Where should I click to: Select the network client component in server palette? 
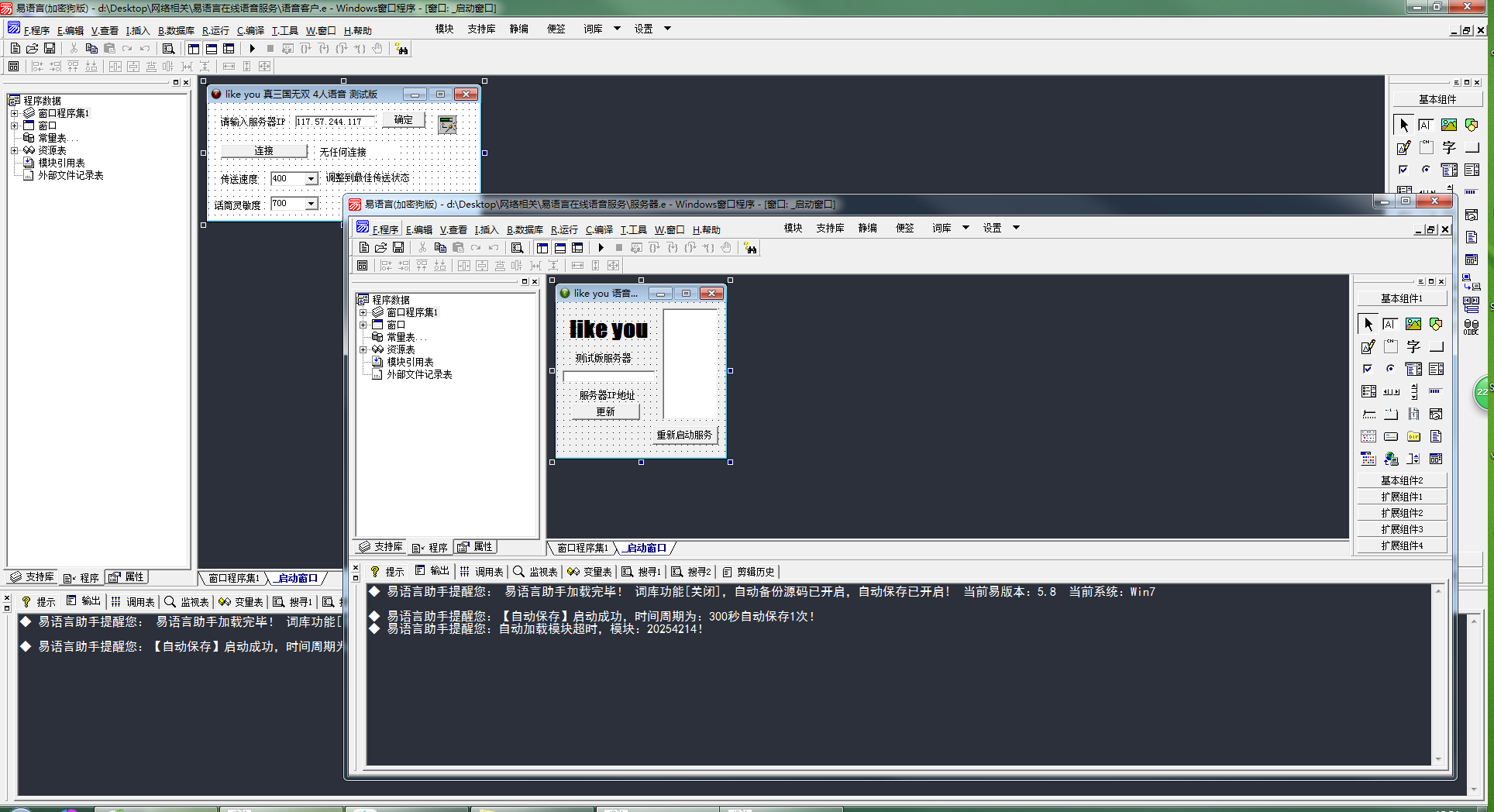point(1391,459)
